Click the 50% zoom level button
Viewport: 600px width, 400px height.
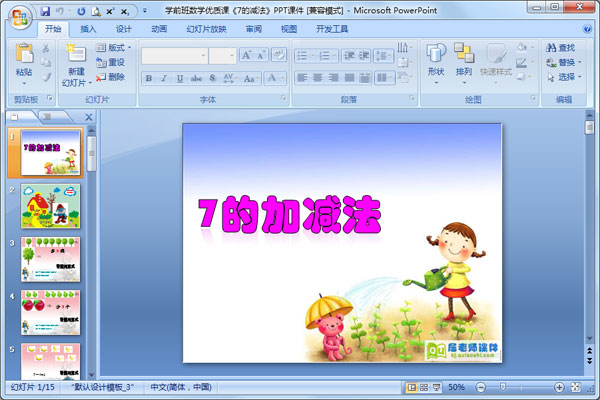click(x=456, y=387)
